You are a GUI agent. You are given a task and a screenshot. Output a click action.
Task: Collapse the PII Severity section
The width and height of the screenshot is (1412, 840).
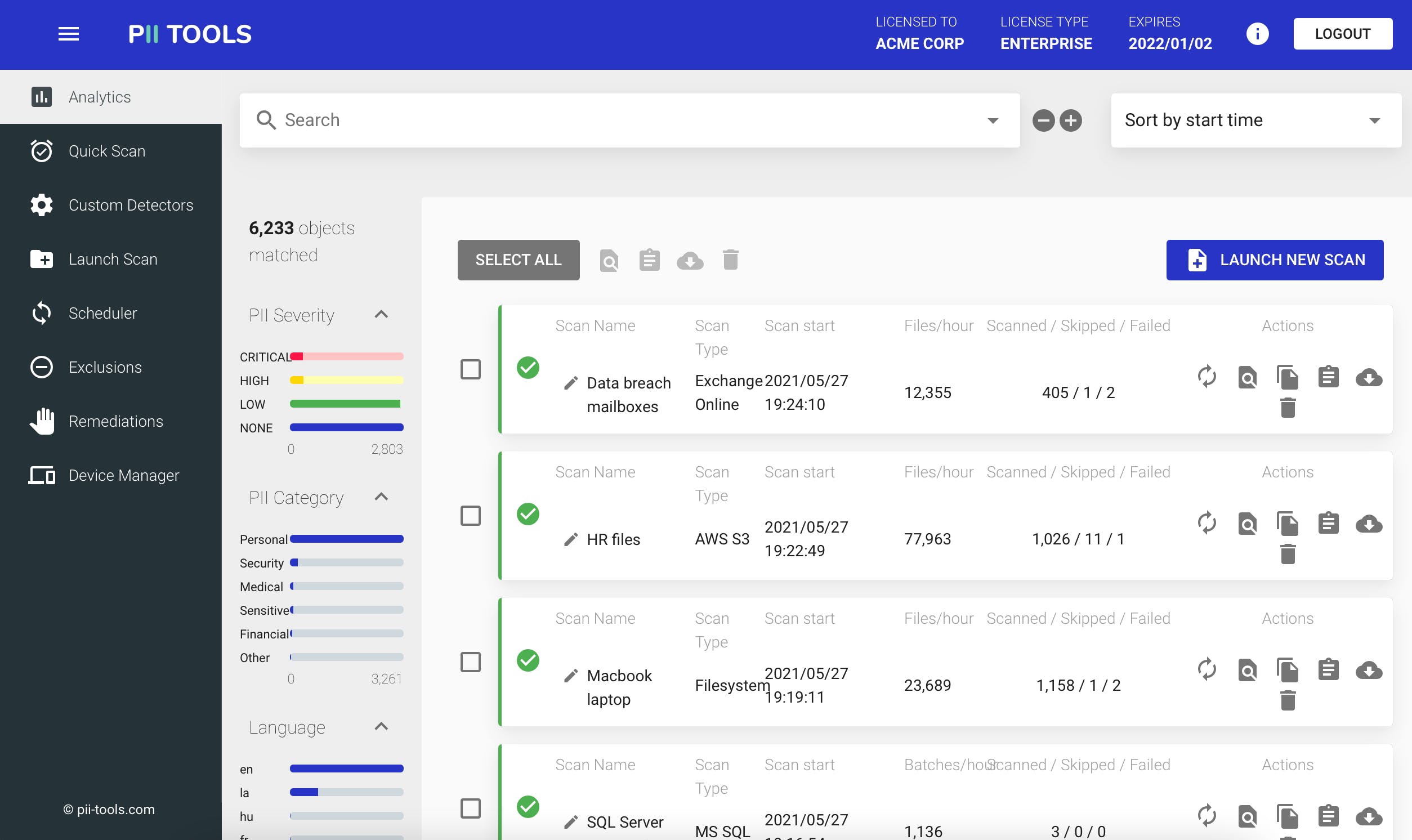[x=381, y=315]
